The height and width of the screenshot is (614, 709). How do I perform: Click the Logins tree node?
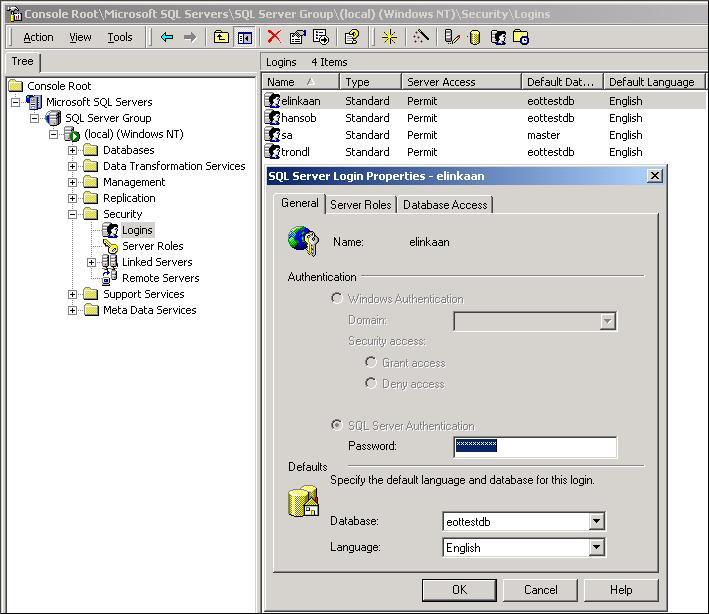[137, 230]
